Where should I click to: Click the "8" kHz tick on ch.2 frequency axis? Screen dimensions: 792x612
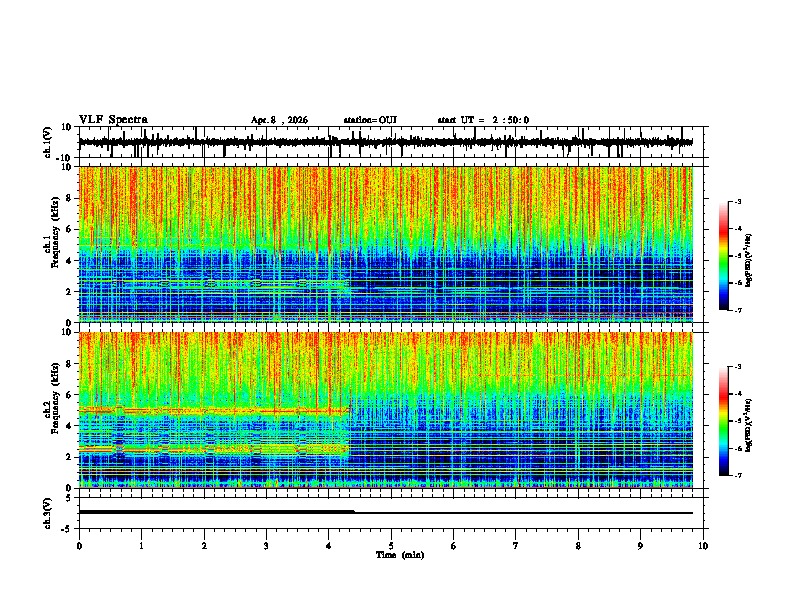(x=70, y=364)
